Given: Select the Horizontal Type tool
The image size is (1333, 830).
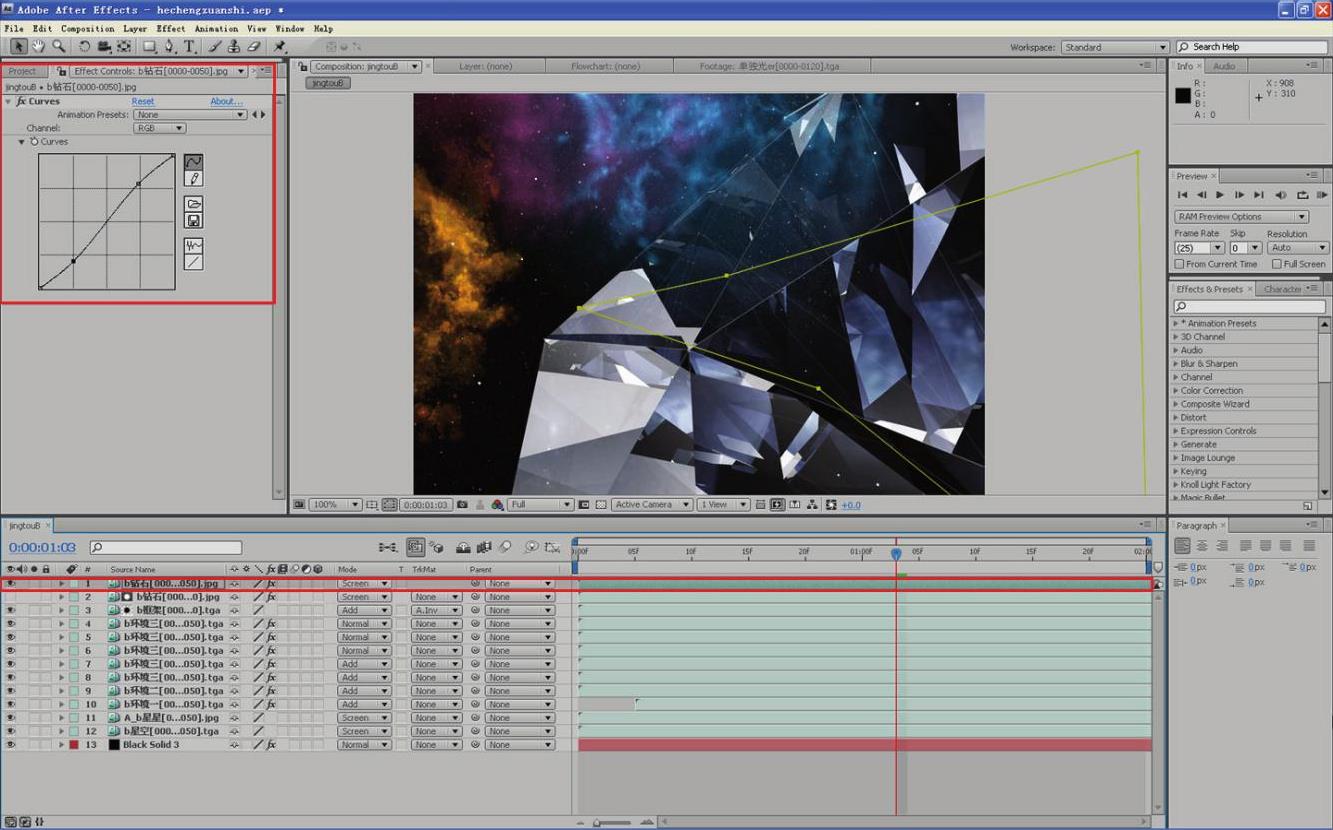Looking at the screenshot, I should [x=188, y=46].
